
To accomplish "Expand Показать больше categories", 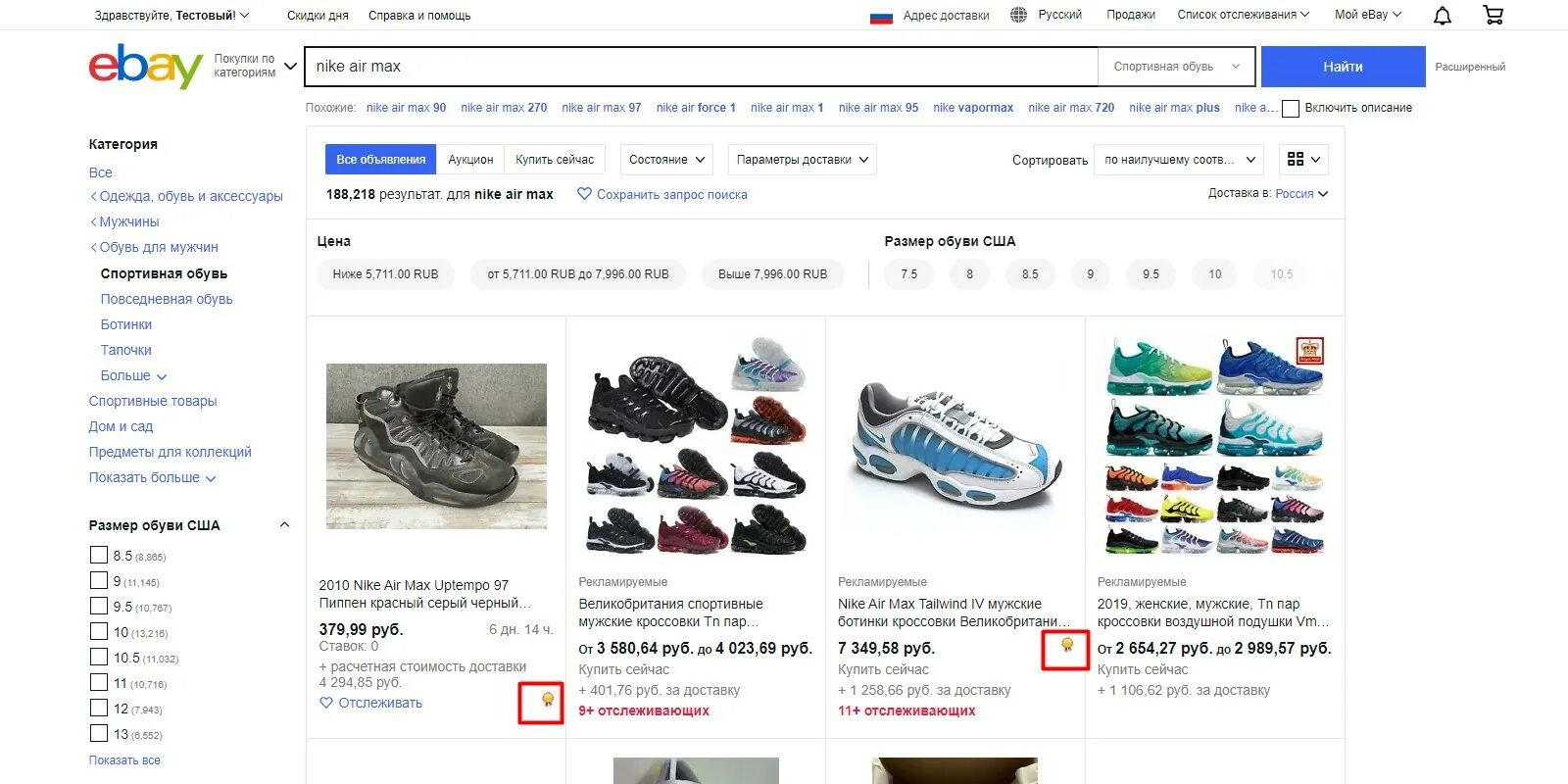I will pos(152,477).
